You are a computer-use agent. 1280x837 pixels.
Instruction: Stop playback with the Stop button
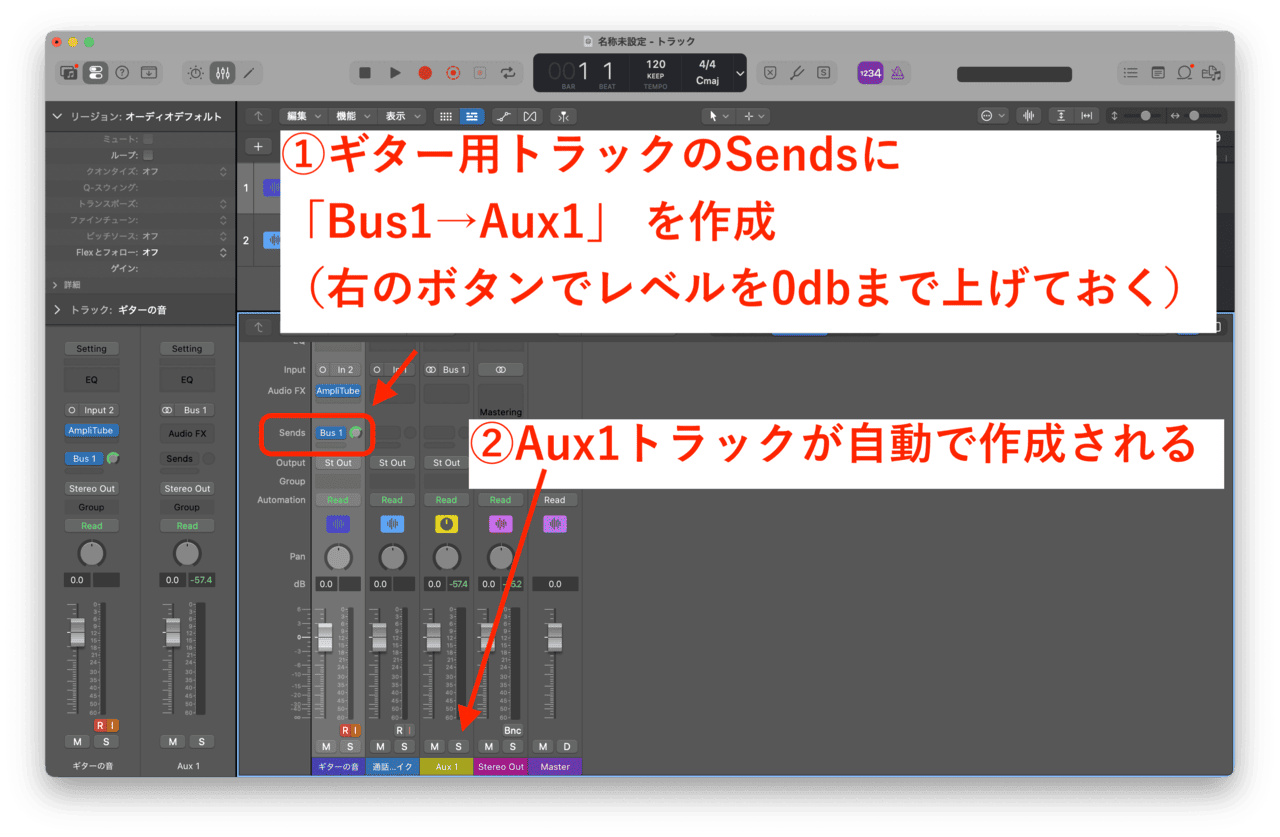coord(365,72)
